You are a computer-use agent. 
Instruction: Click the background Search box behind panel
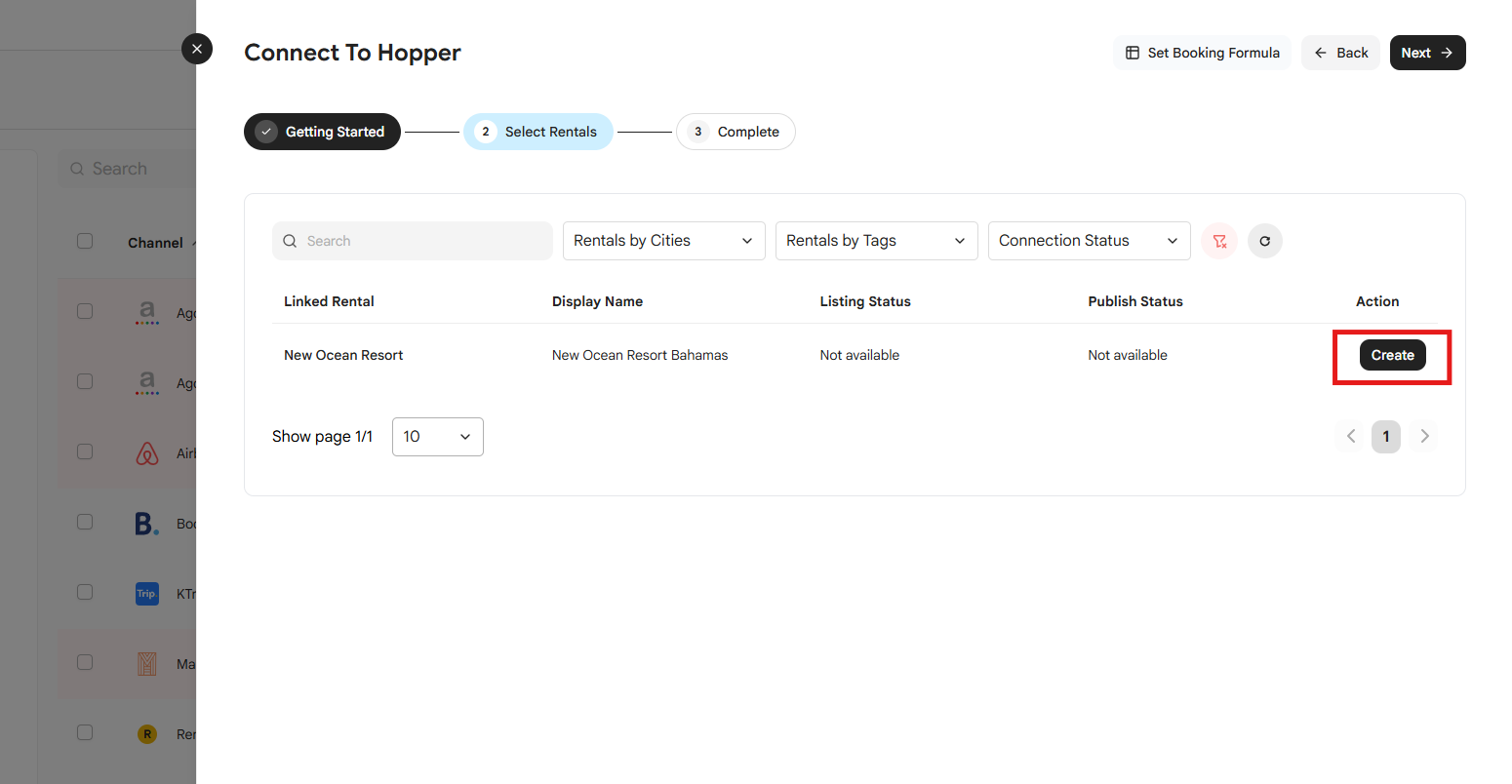(x=127, y=169)
